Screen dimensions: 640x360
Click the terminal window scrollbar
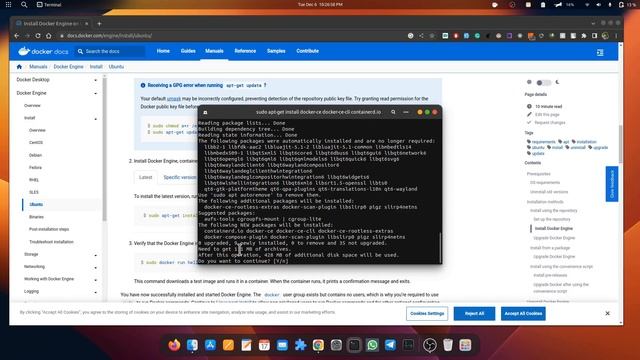click(440, 247)
